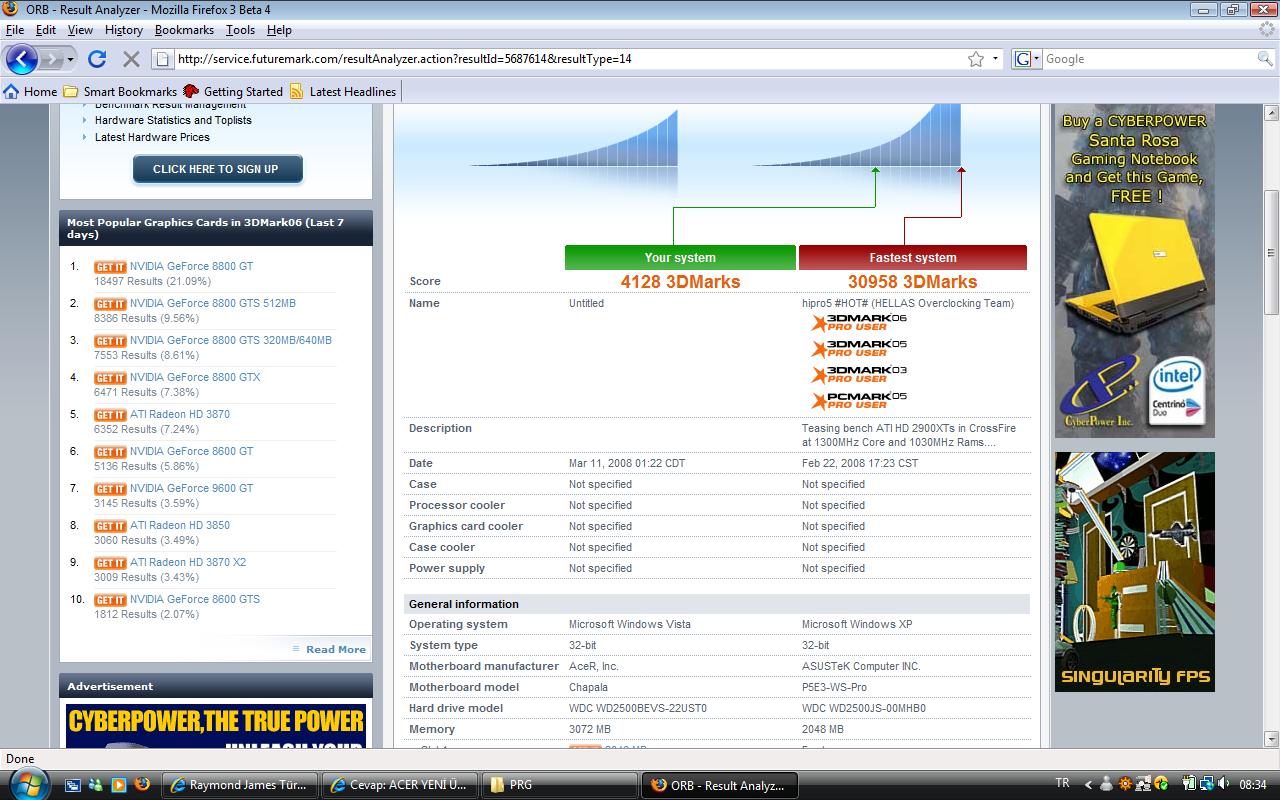The image size is (1280, 800).
Task: Bookmark this page with the star icon
Action: (x=976, y=59)
